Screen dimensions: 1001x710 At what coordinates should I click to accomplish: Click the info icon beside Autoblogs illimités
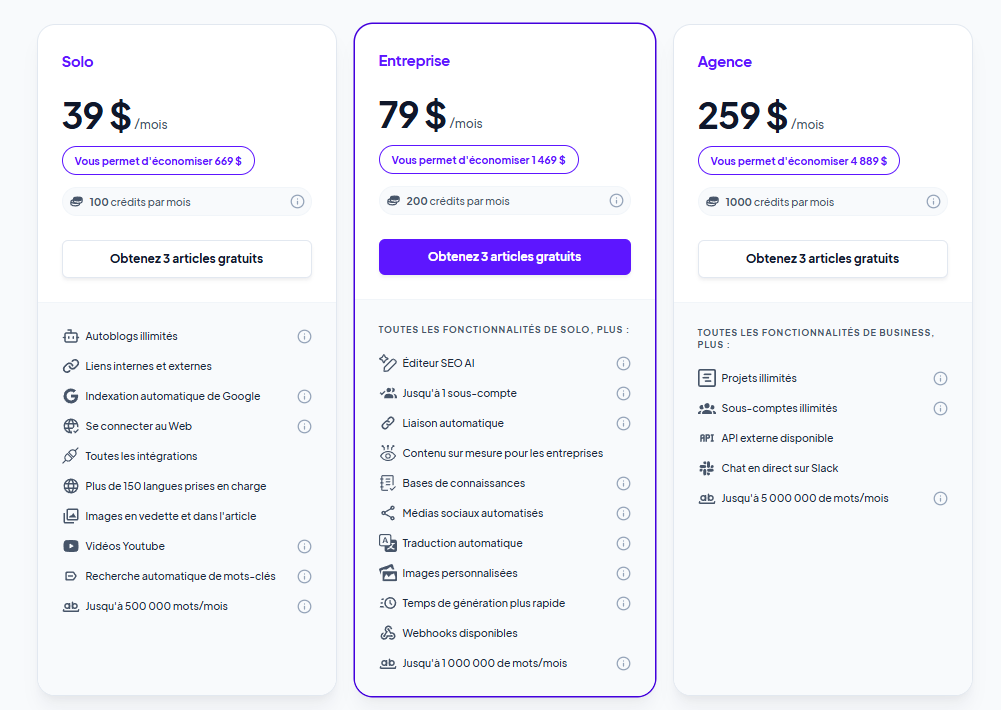[x=305, y=336]
